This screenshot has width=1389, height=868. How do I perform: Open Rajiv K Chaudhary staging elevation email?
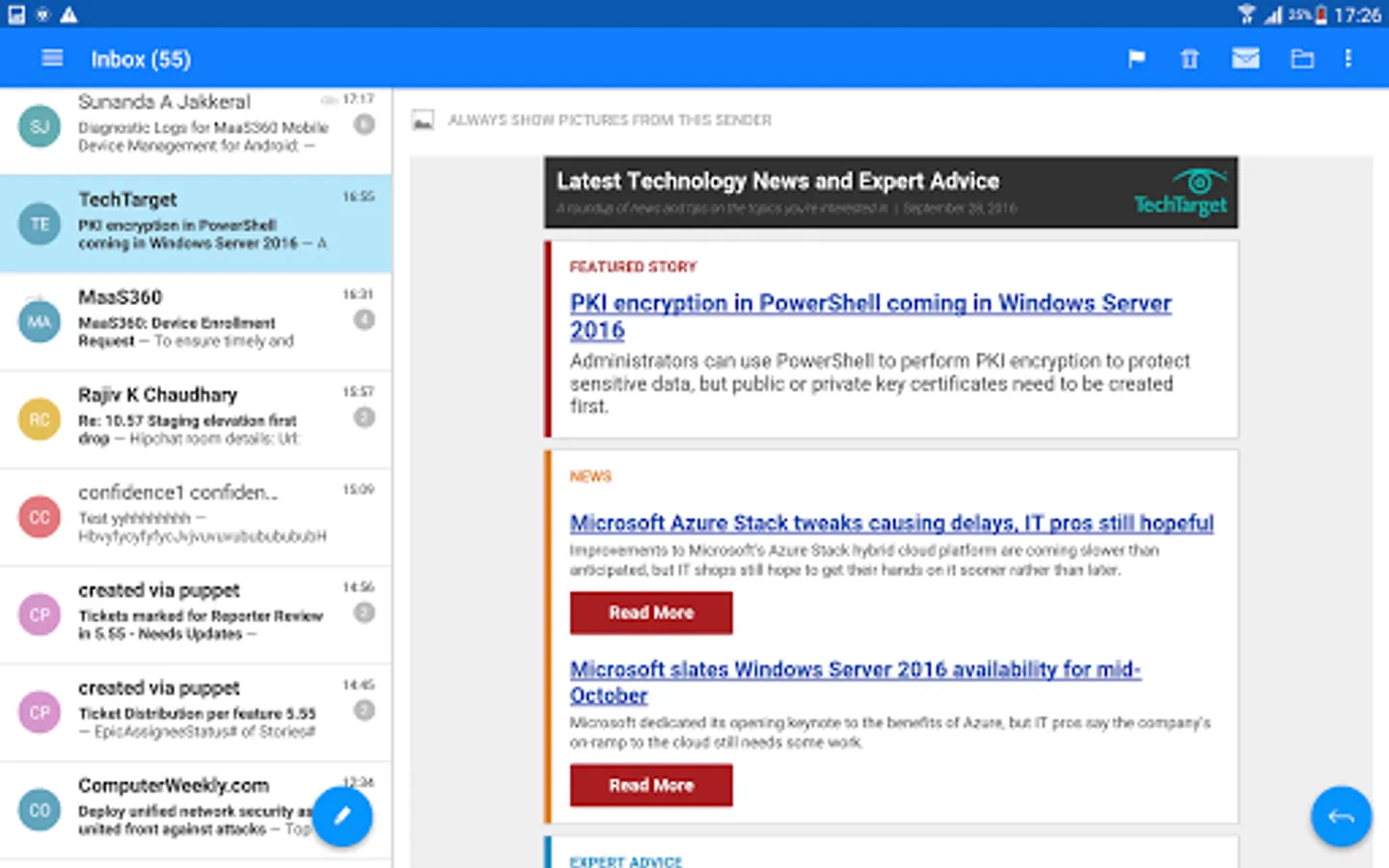pyautogui.click(x=196, y=420)
